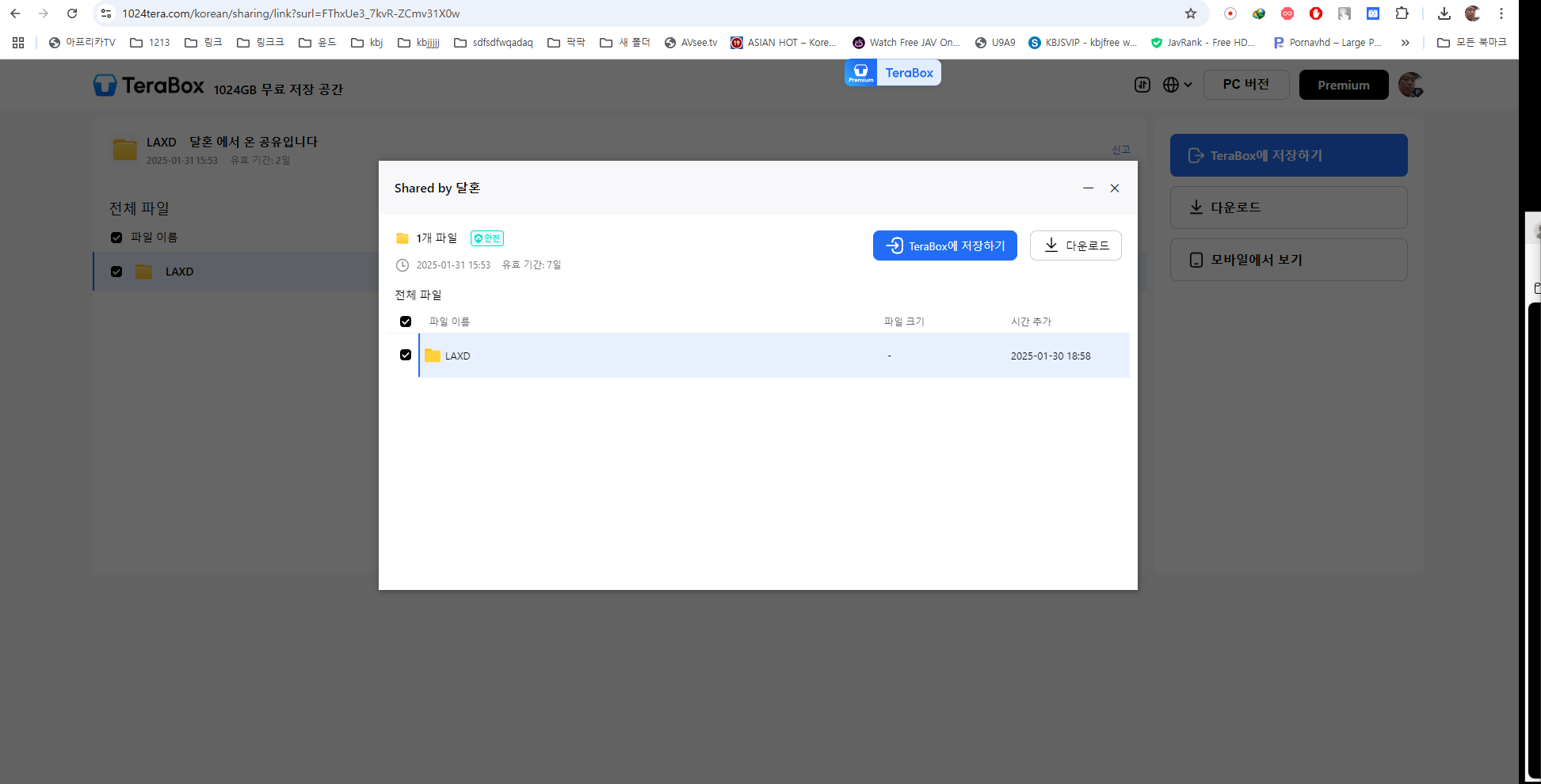The image size is (1541, 784).
Task: Click the green 안전 safety badge
Action: click(487, 238)
